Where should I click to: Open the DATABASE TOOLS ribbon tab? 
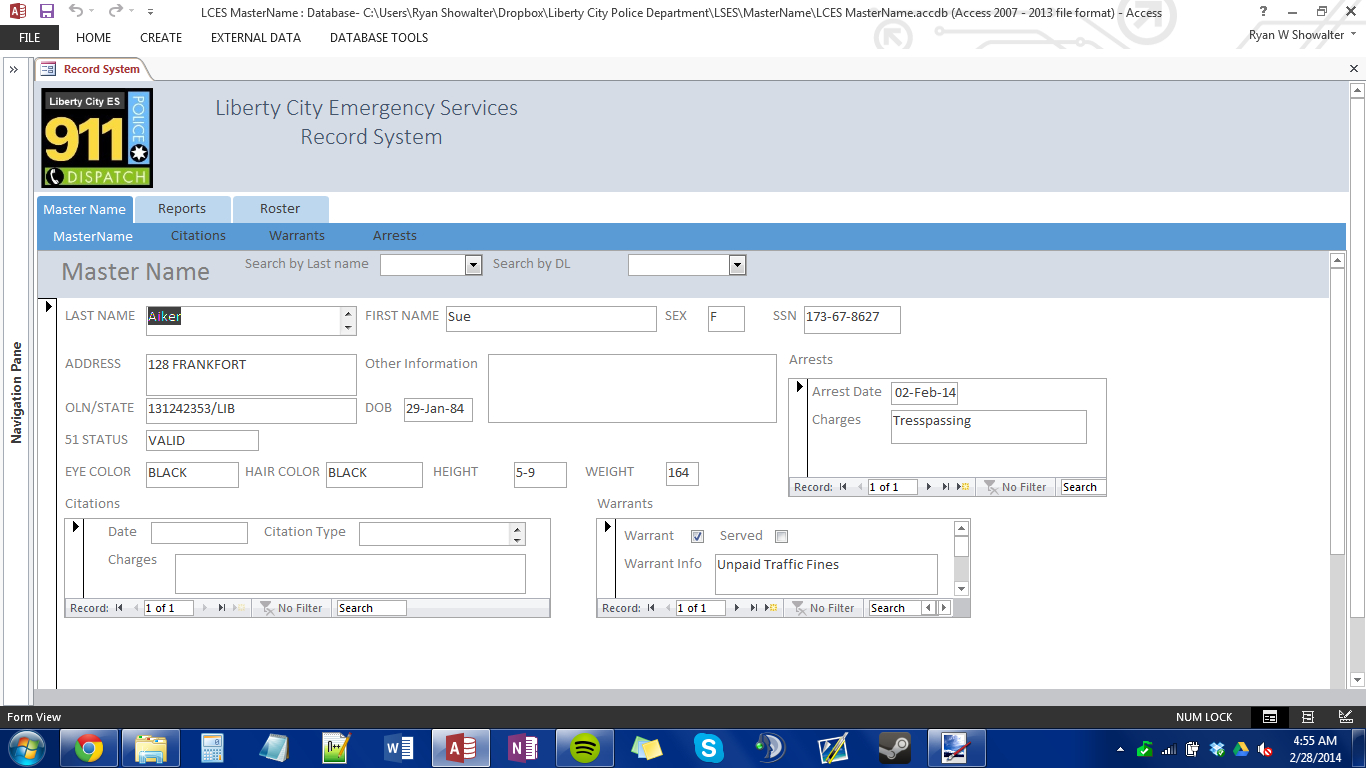(378, 38)
